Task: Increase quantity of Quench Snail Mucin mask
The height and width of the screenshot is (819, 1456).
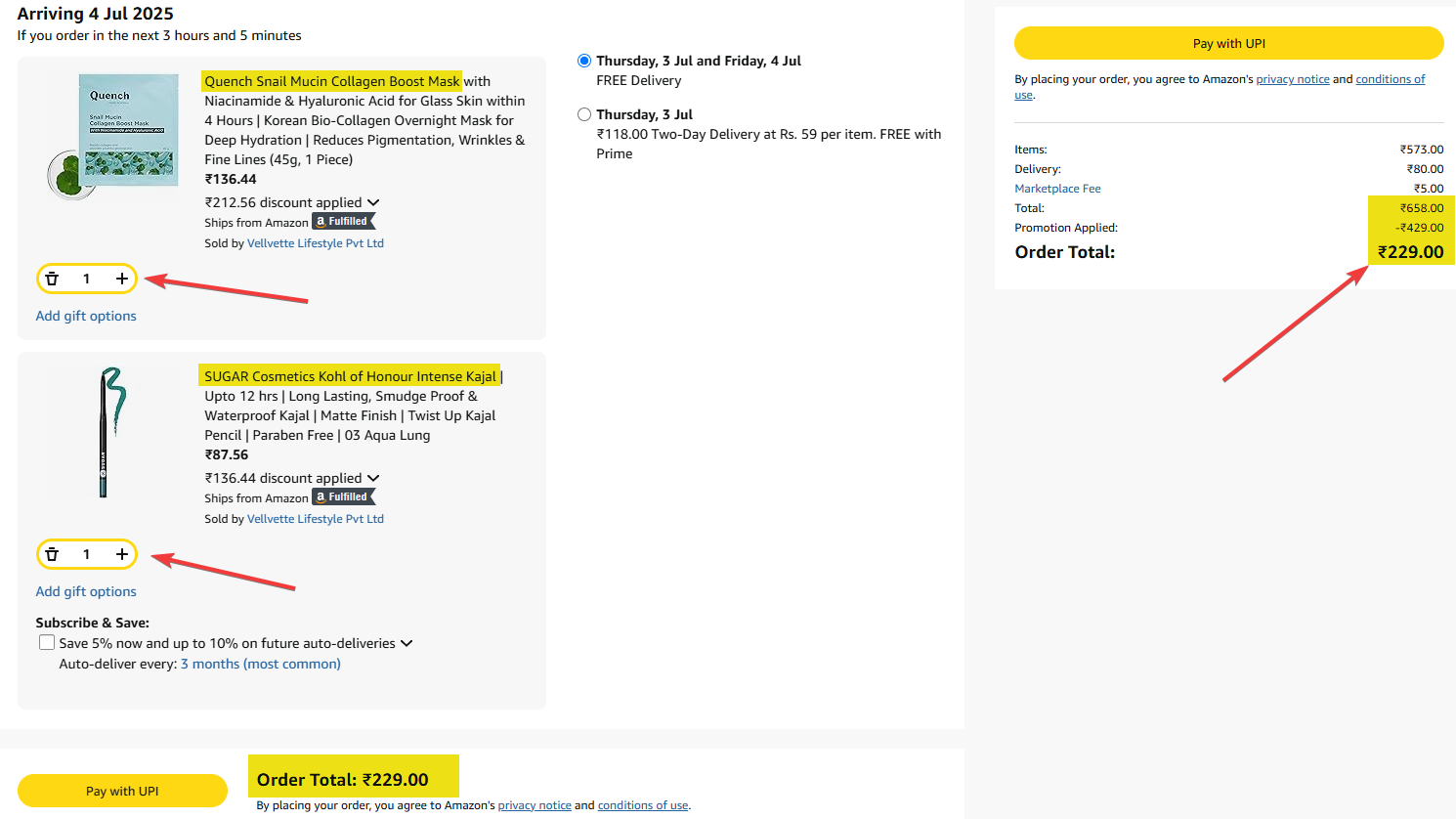Action: point(122,279)
